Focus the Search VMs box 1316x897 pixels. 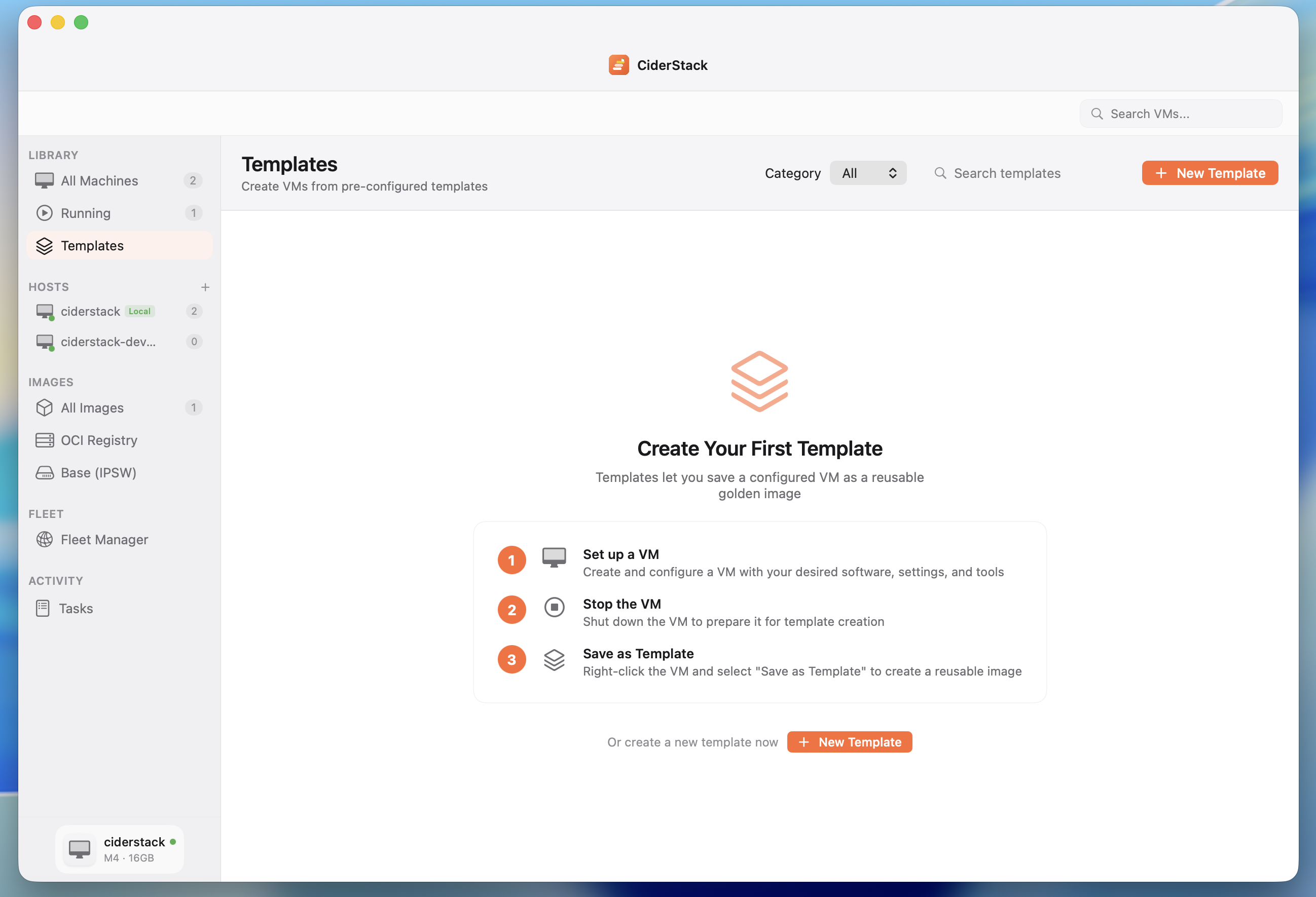click(1181, 113)
